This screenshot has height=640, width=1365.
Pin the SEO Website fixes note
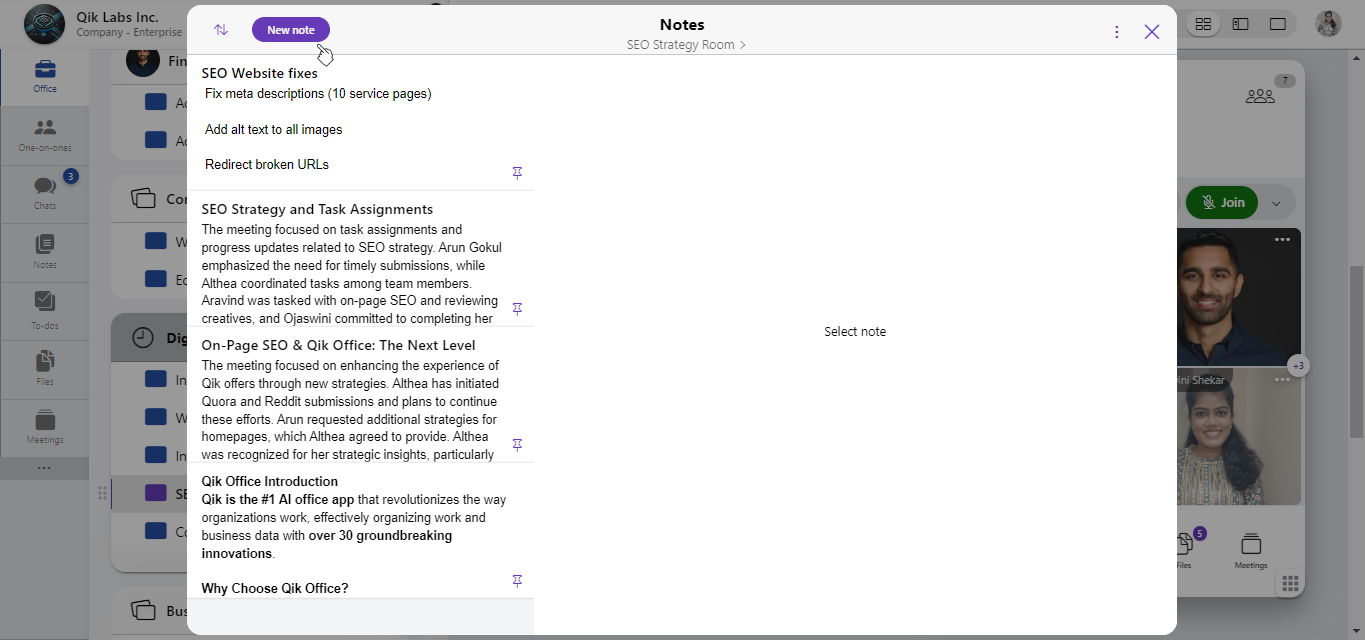[517, 173]
